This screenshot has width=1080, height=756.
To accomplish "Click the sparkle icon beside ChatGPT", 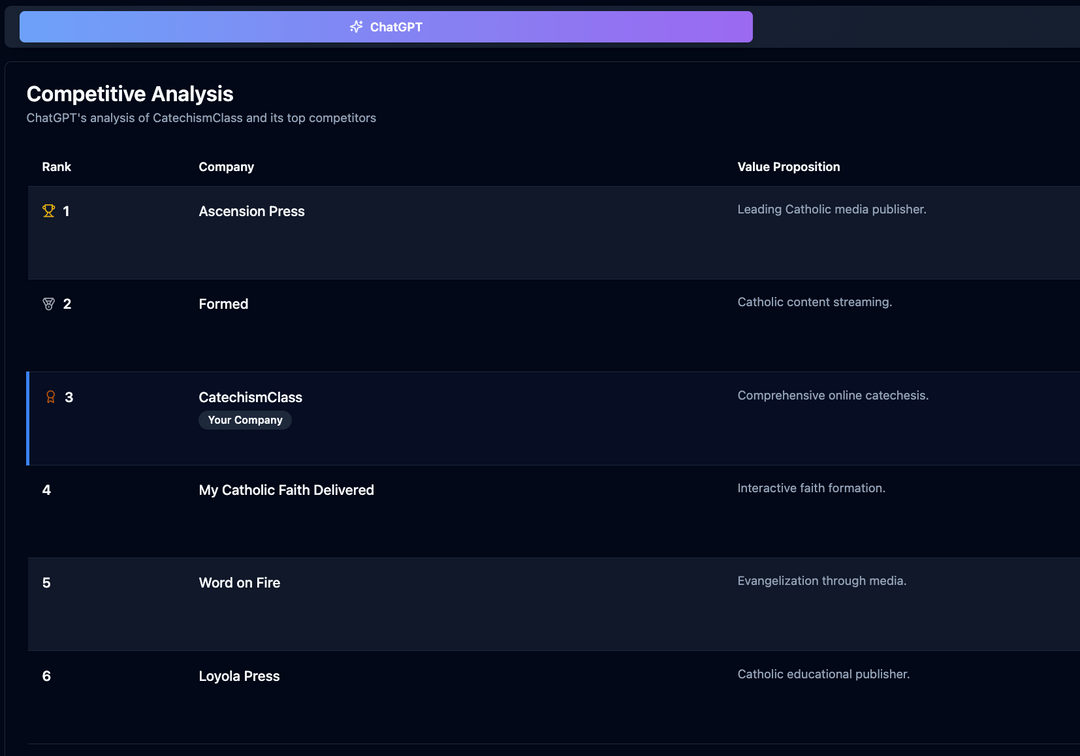I will tap(356, 27).
